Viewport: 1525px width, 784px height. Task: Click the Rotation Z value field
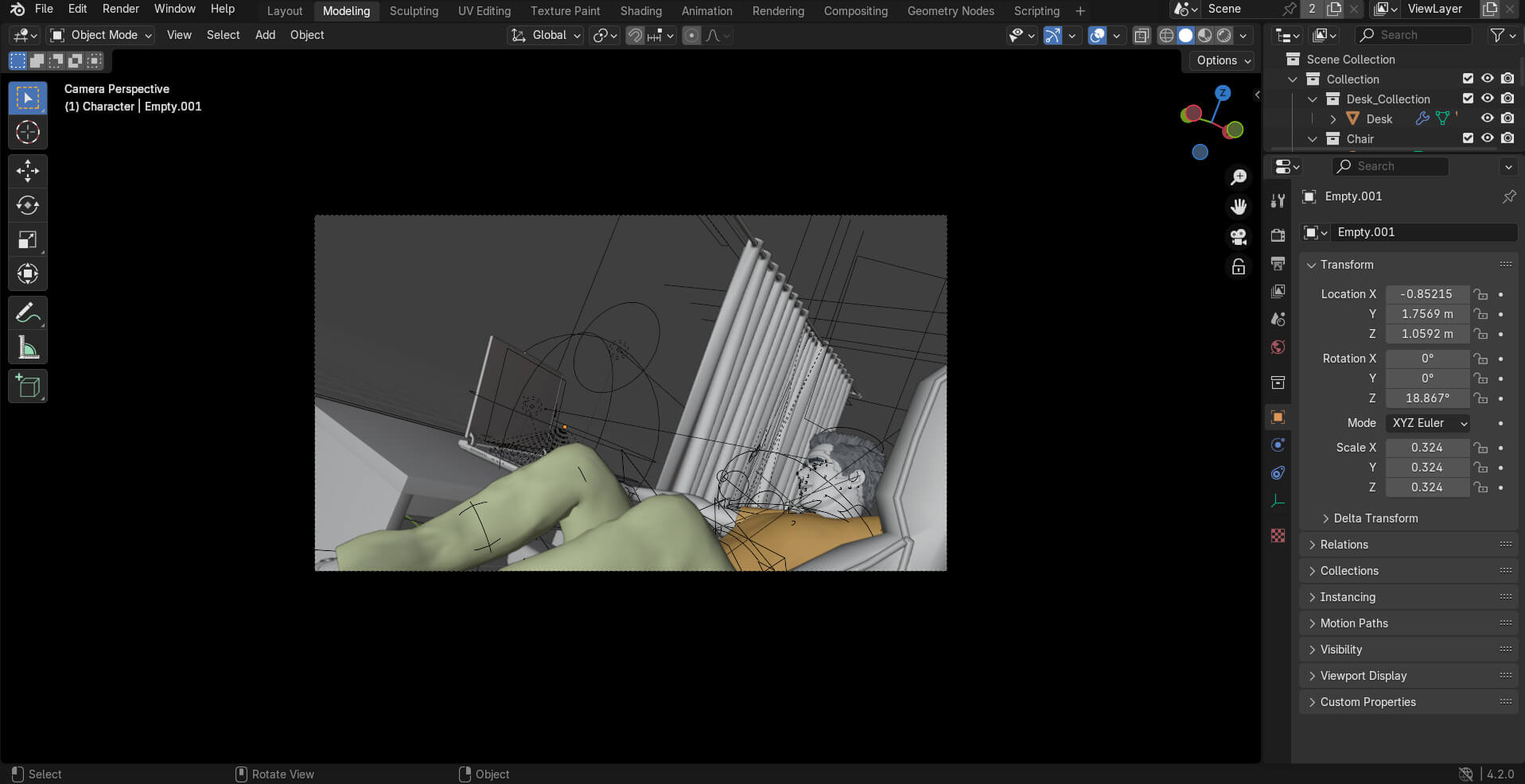[1427, 398]
